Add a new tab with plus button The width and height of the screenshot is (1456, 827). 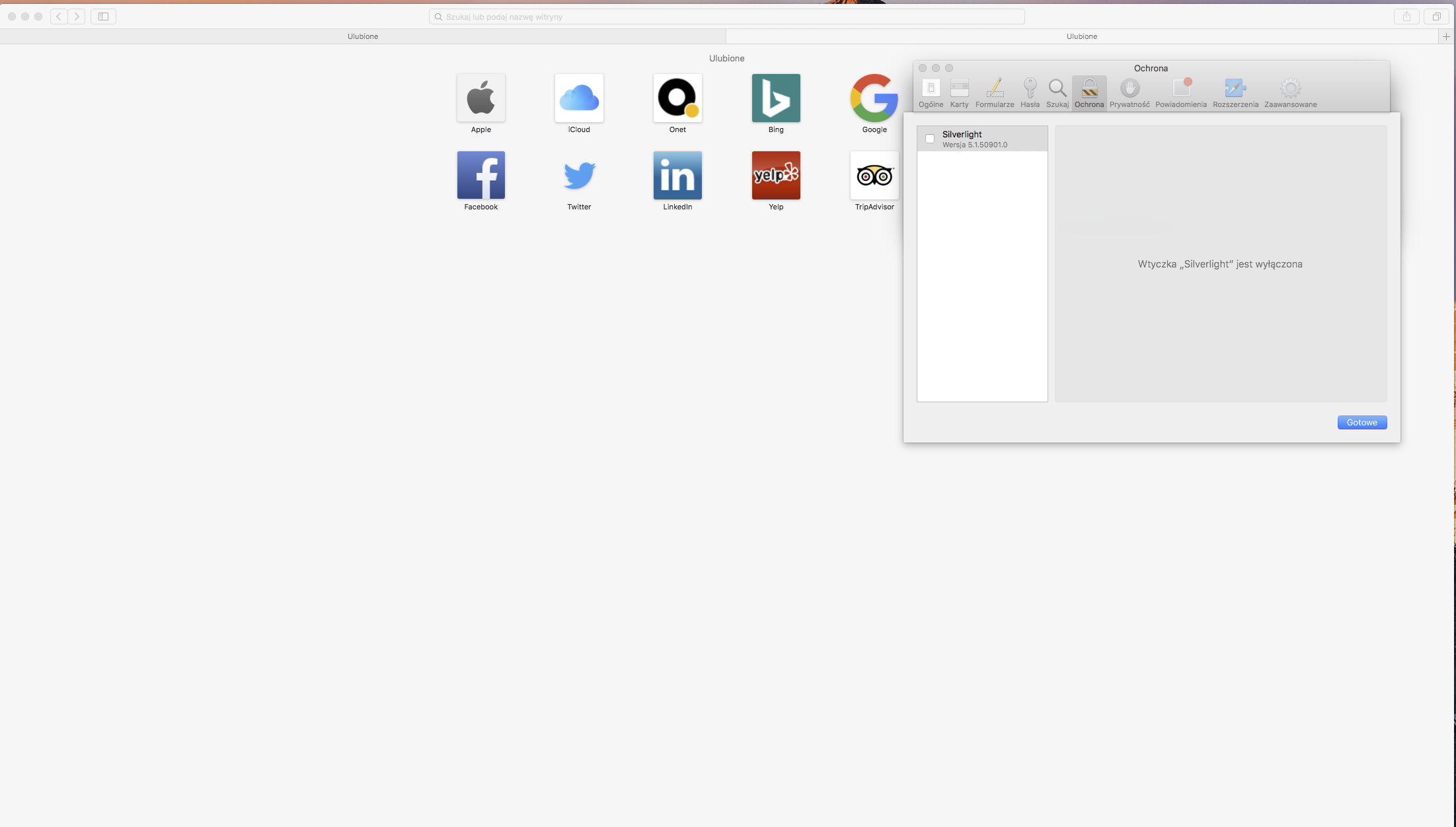tap(1446, 36)
